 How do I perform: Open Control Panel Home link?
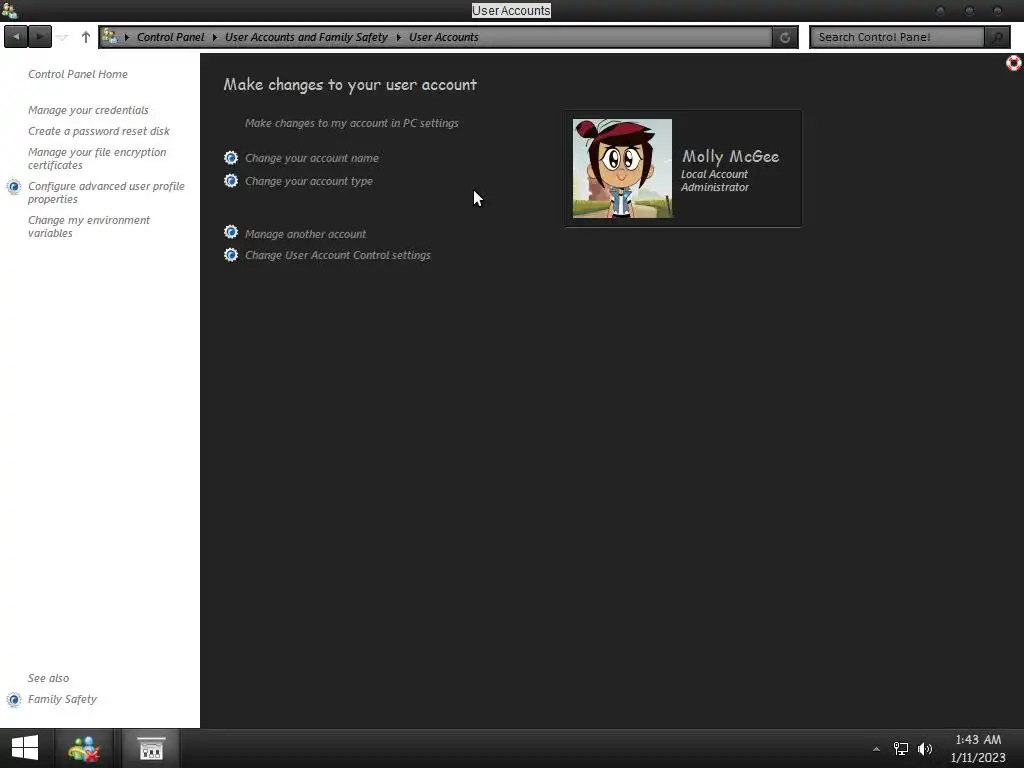coord(78,74)
